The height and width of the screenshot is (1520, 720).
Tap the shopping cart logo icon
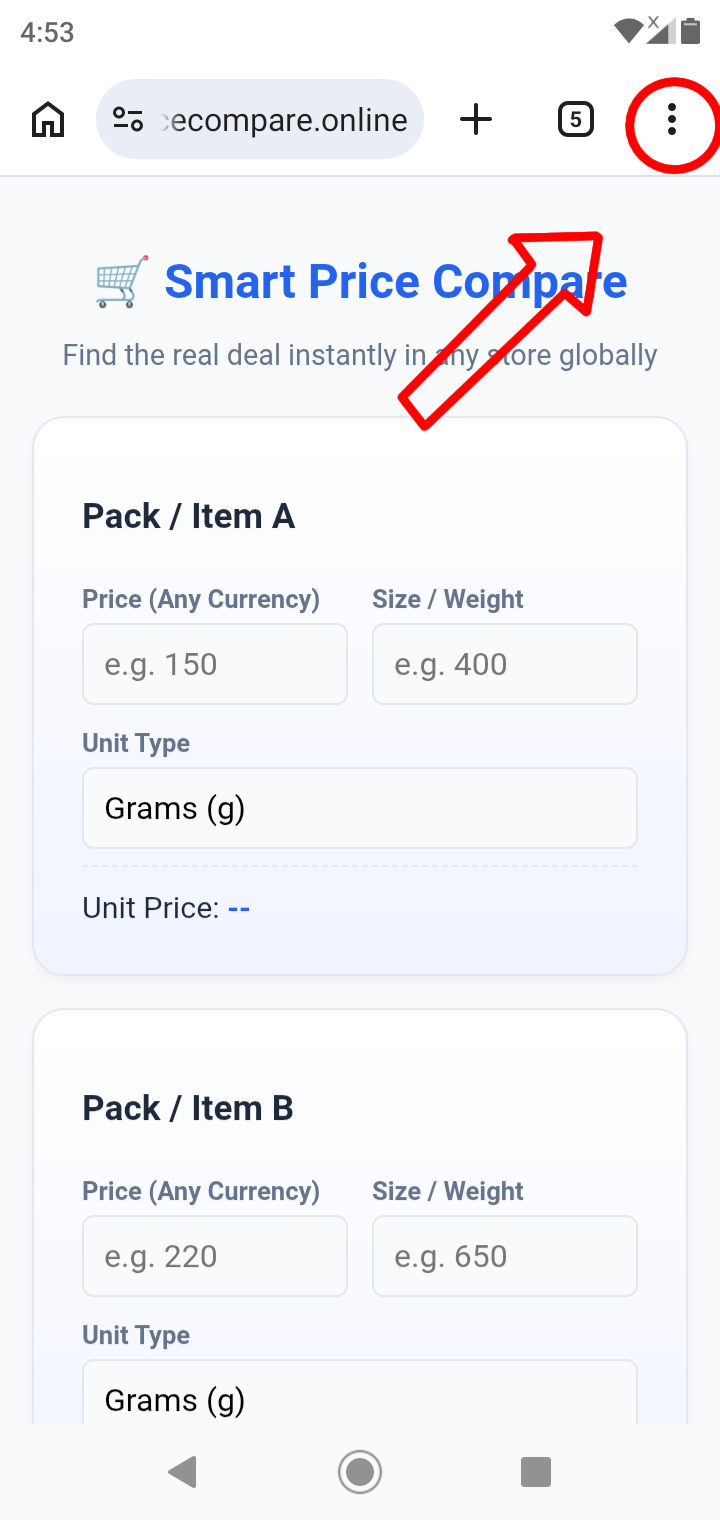point(122,281)
